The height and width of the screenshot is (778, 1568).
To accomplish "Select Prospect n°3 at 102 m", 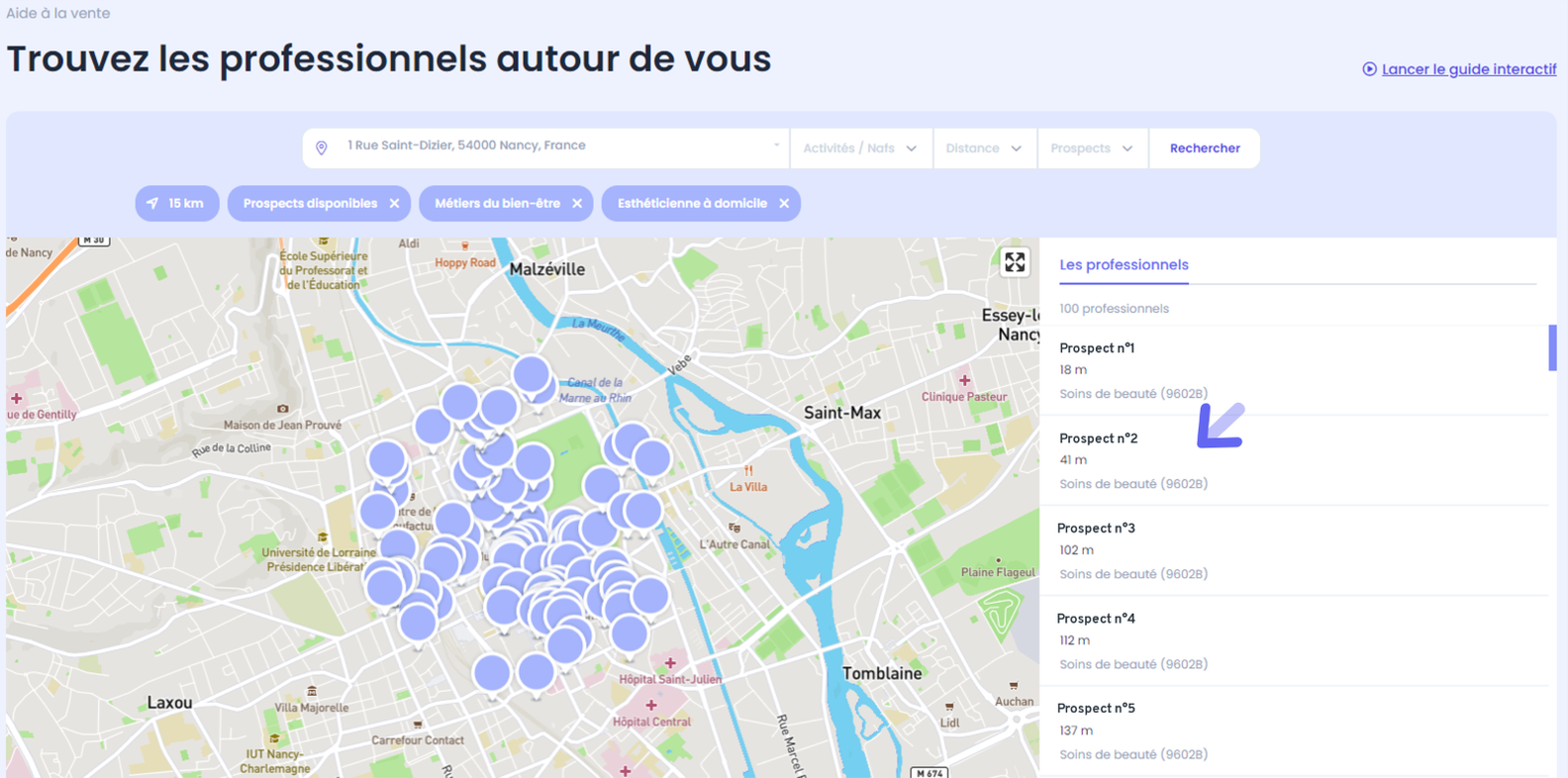I will point(1294,550).
